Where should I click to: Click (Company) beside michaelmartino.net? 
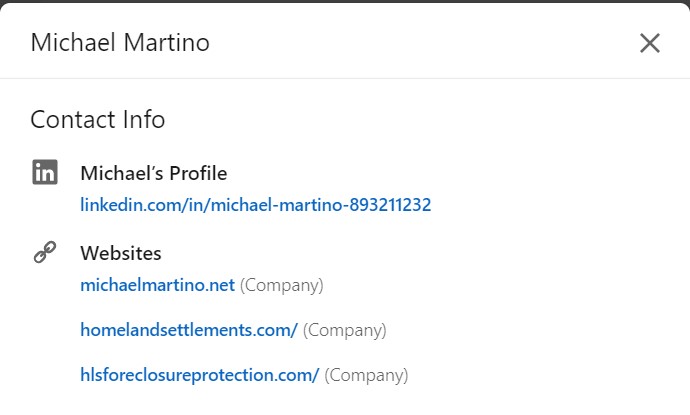pyautogui.click(x=282, y=286)
